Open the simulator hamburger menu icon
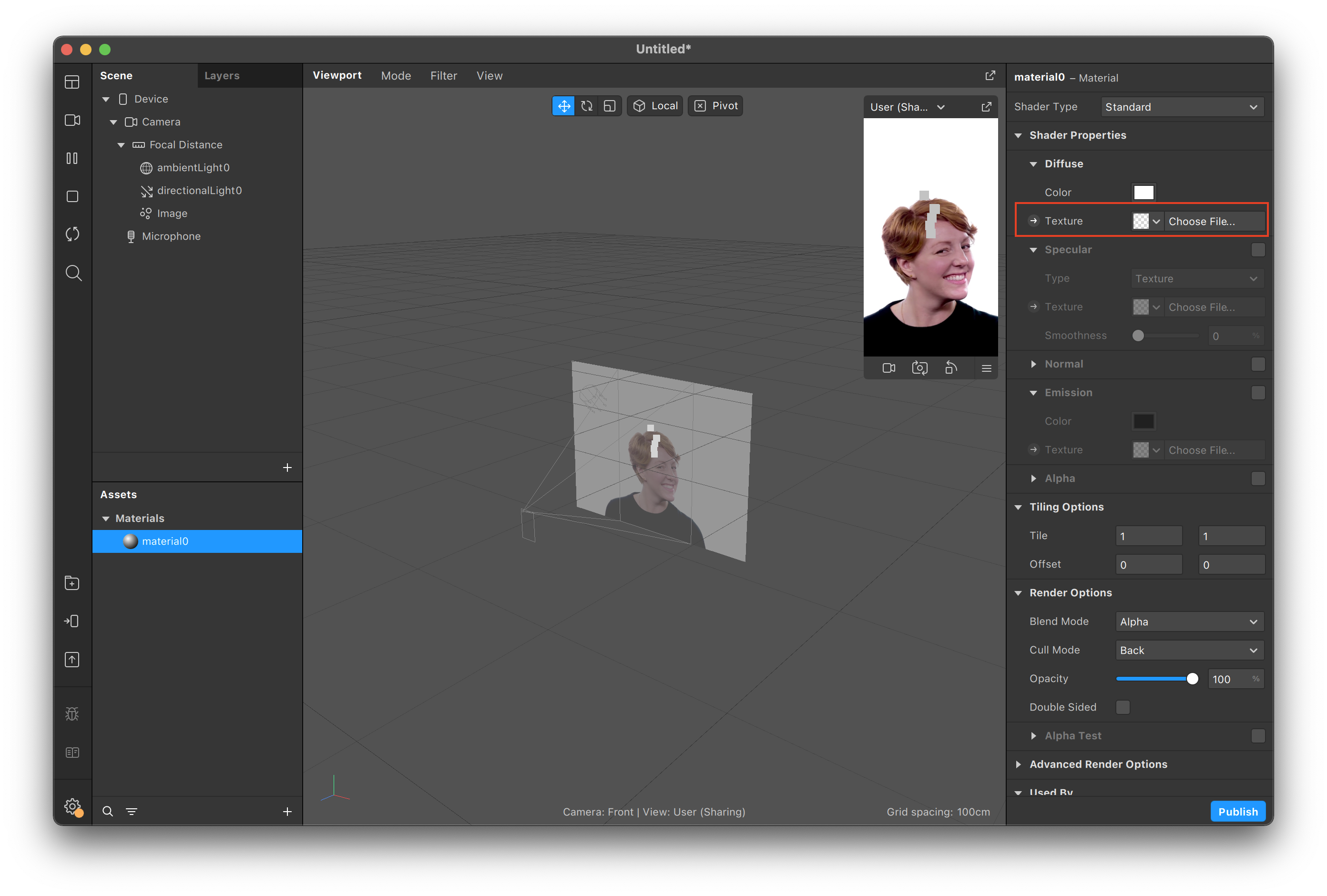1327x896 pixels. (x=986, y=368)
